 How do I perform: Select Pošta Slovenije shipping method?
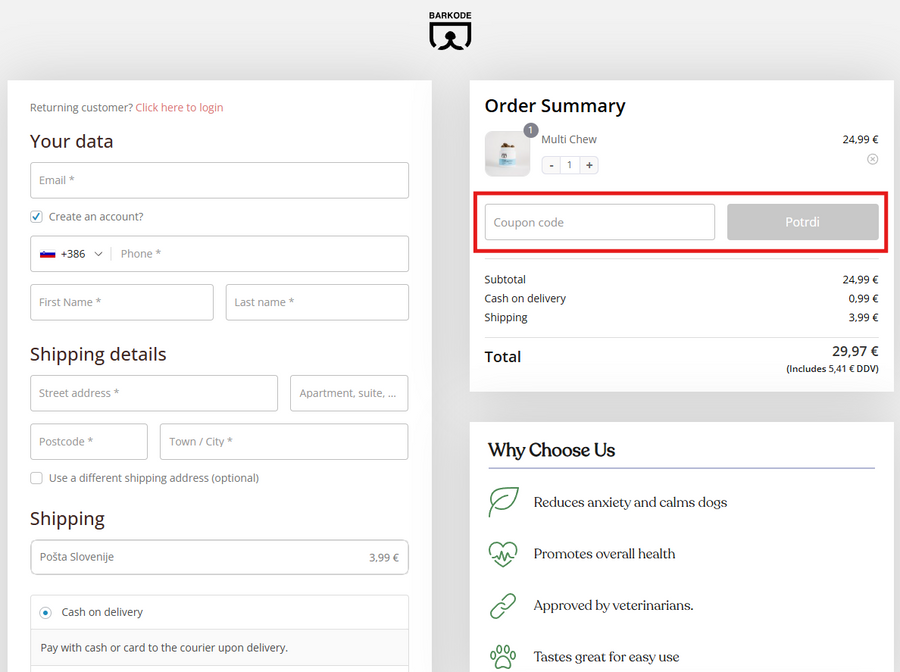point(219,557)
